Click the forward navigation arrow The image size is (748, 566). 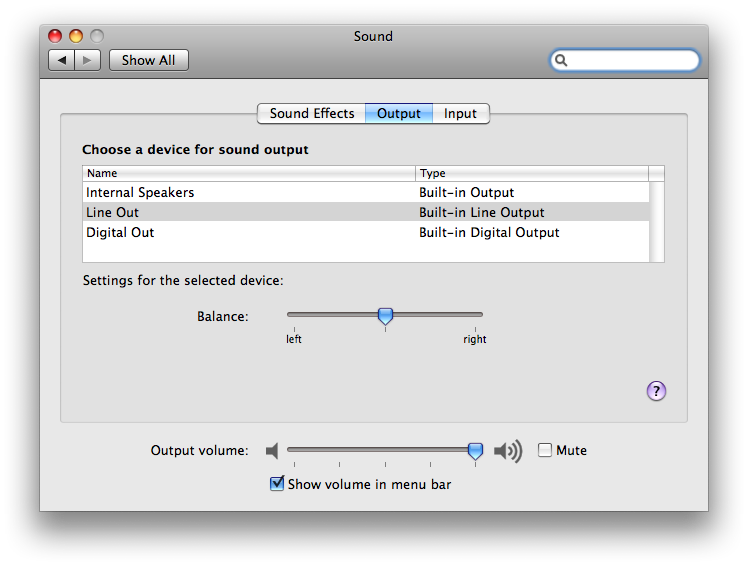pyautogui.click(x=87, y=60)
